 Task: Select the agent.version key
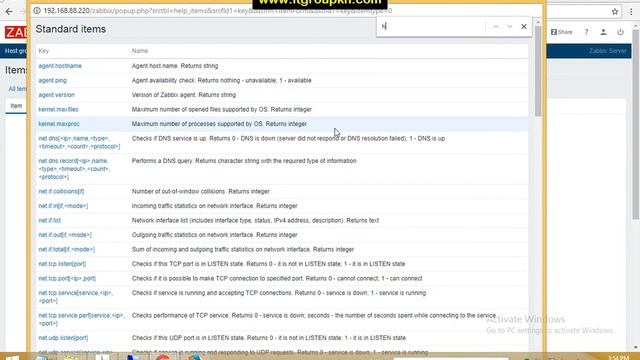[x=56, y=95]
